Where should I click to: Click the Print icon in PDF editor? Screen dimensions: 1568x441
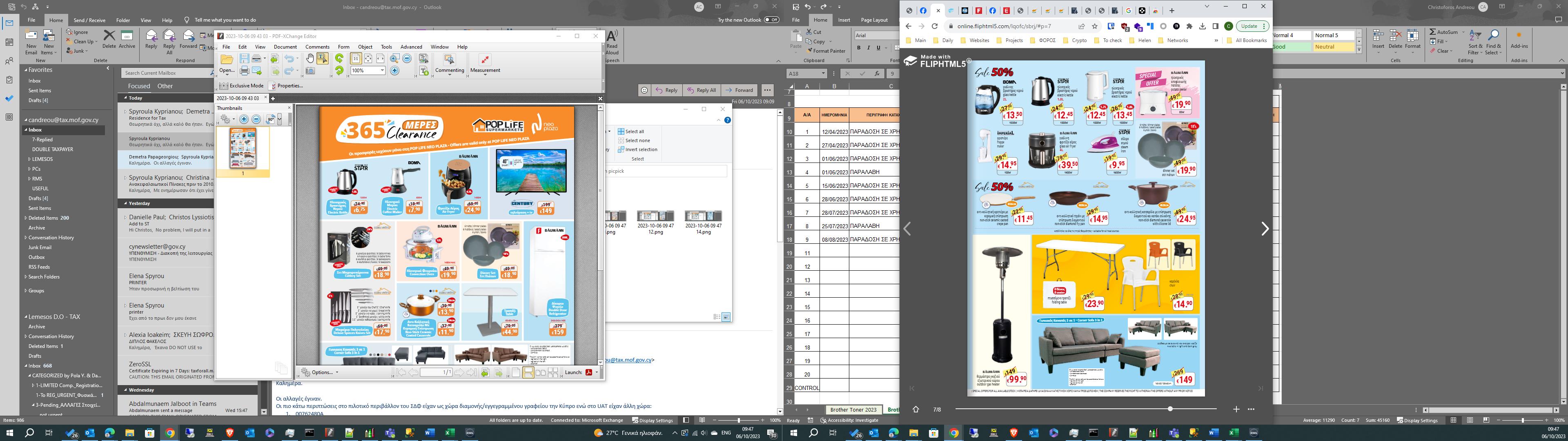point(244,71)
